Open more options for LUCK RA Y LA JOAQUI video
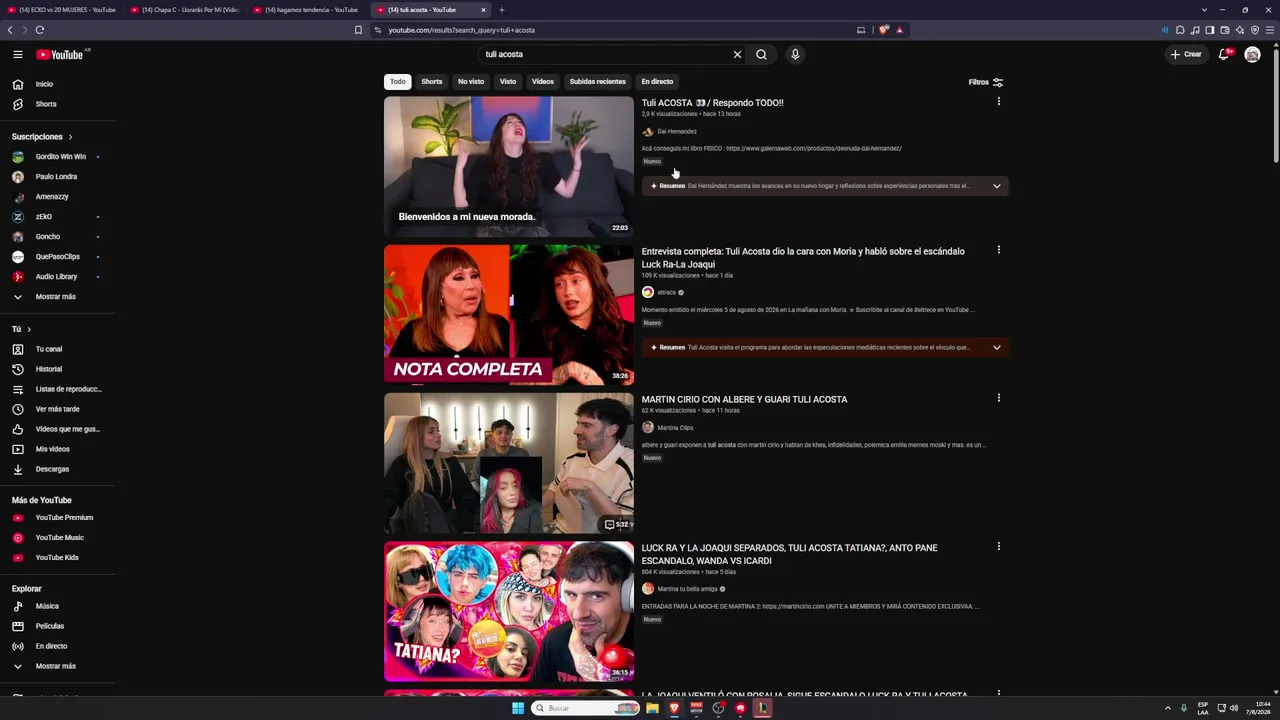The height and width of the screenshot is (720, 1280). click(998, 546)
